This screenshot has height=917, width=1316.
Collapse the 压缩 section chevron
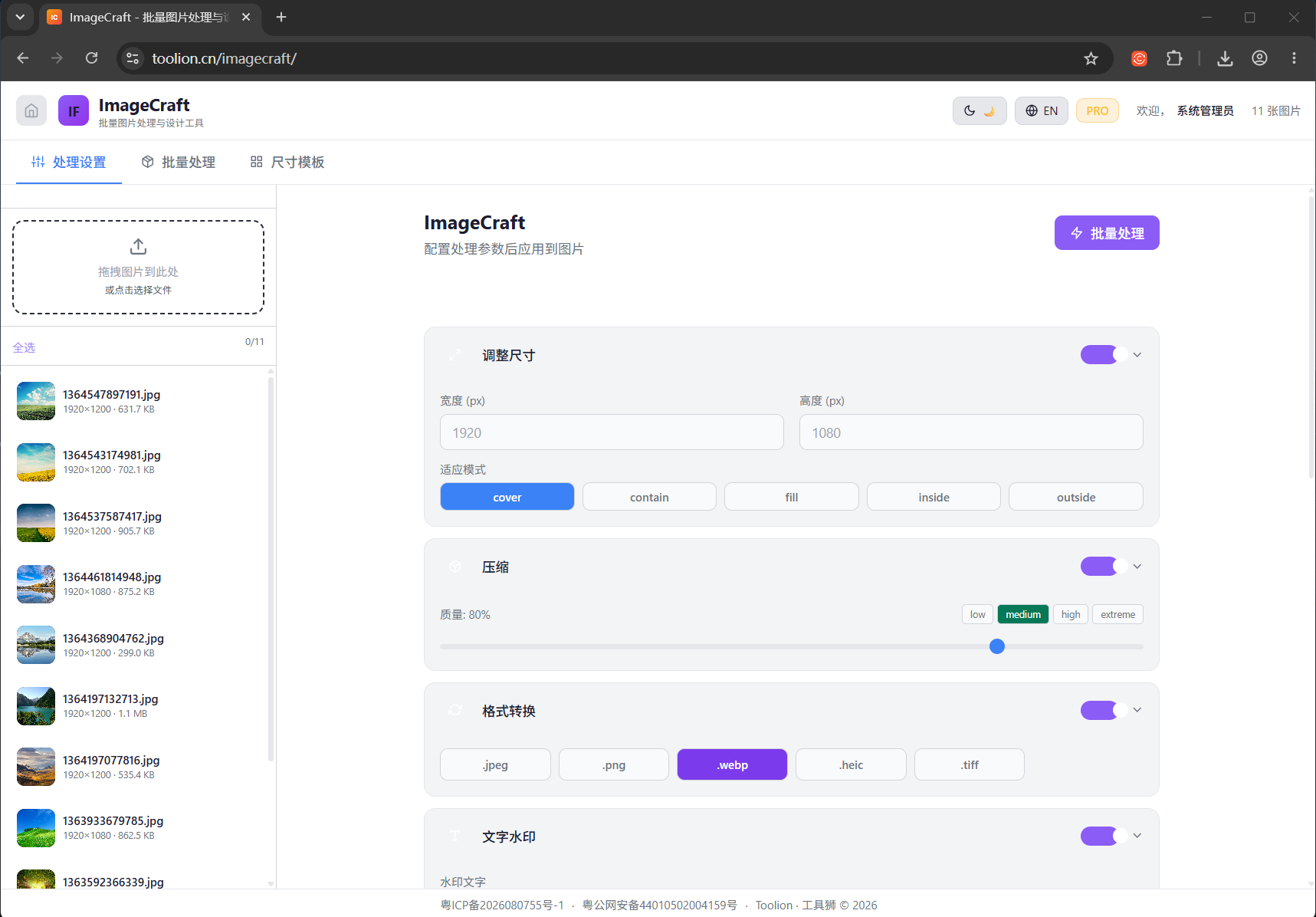(x=1137, y=567)
